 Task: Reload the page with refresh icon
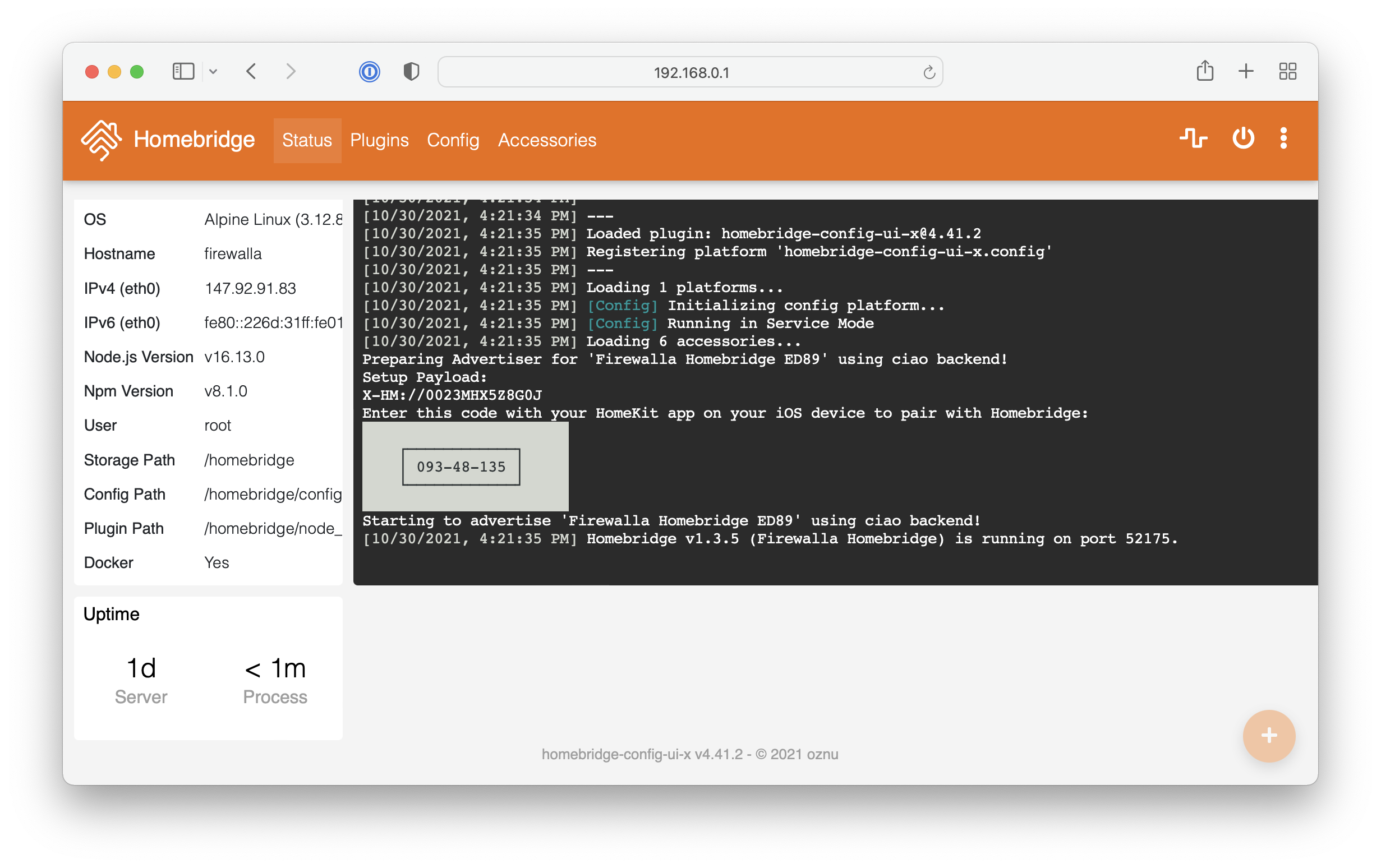tap(929, 72)
